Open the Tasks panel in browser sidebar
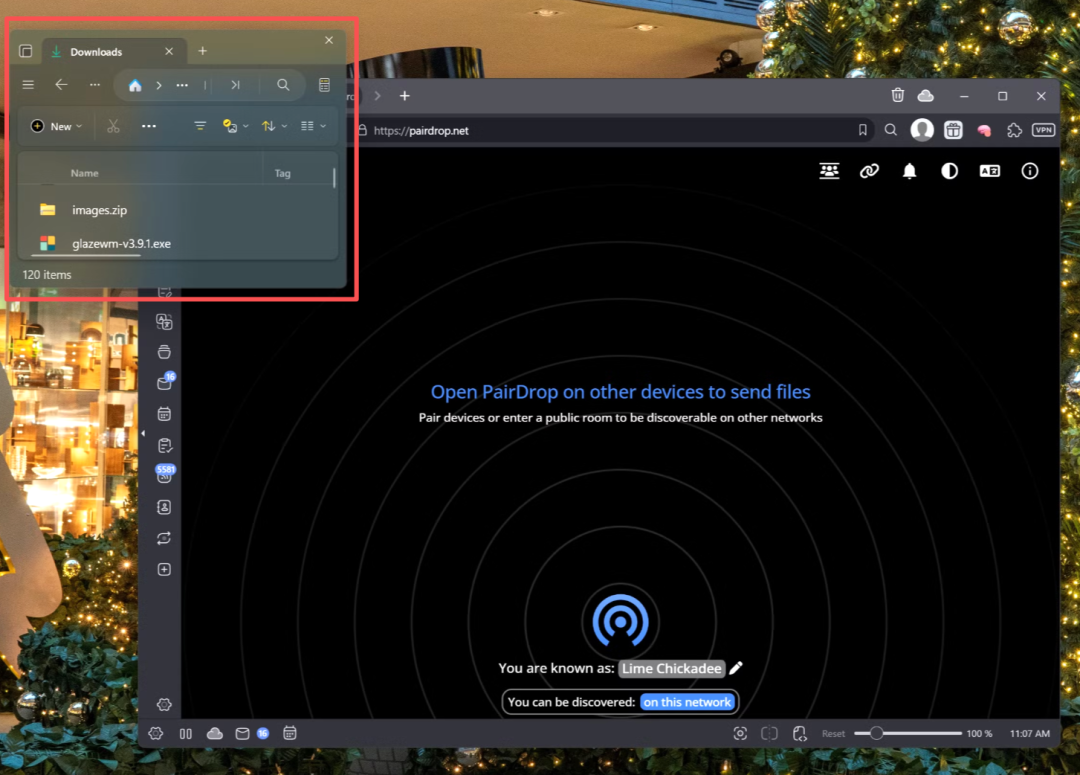Viewport: 1080px width, 775px height. pyautogui.click(x=164, y=445)
